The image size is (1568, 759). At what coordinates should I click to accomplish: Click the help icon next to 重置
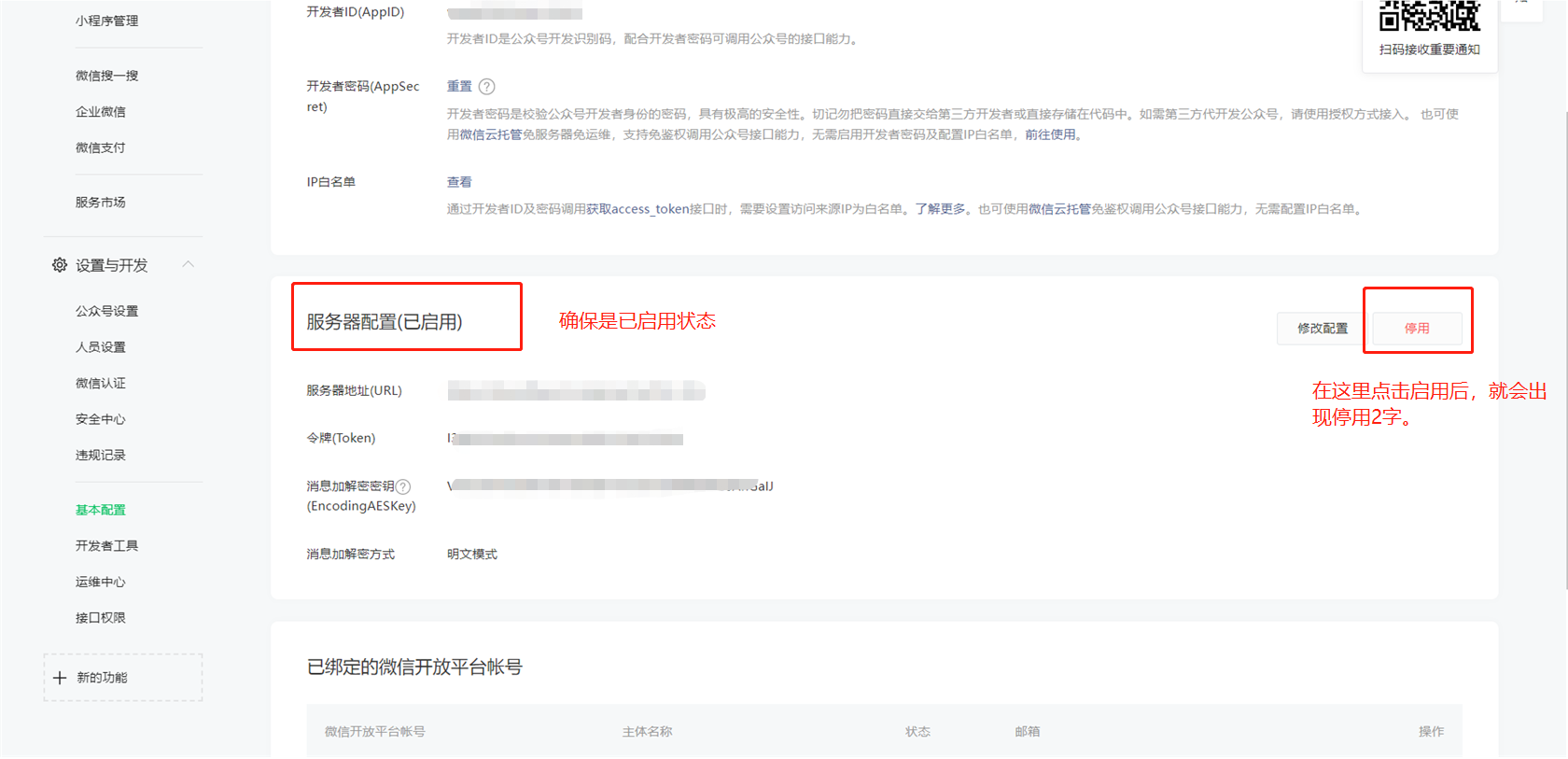pyautogui.click(x=486, y=87)
